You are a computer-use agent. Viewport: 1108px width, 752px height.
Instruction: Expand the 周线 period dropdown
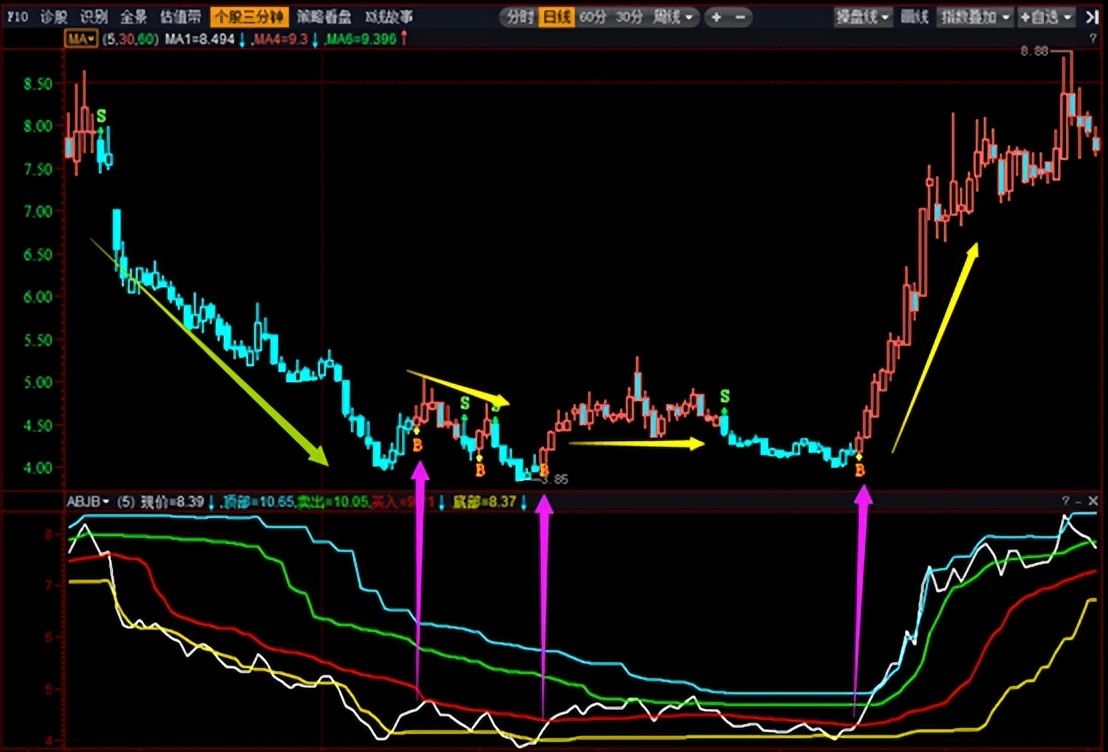pos(672,17)
